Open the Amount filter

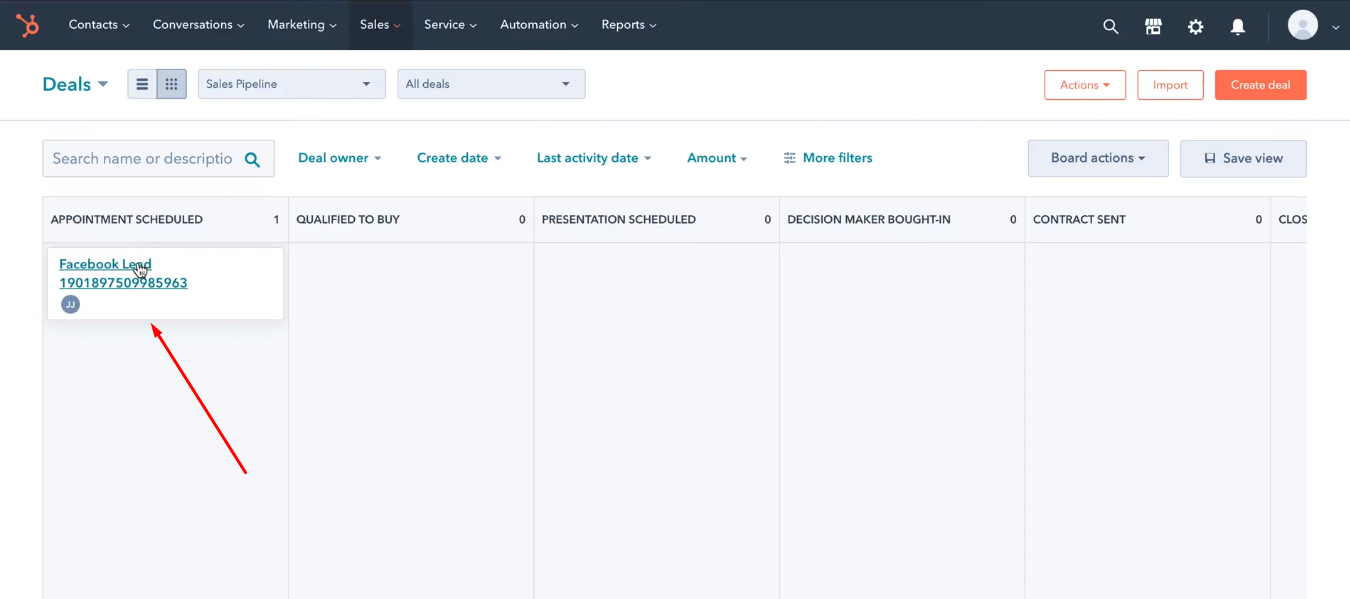[x=717, y=158]
